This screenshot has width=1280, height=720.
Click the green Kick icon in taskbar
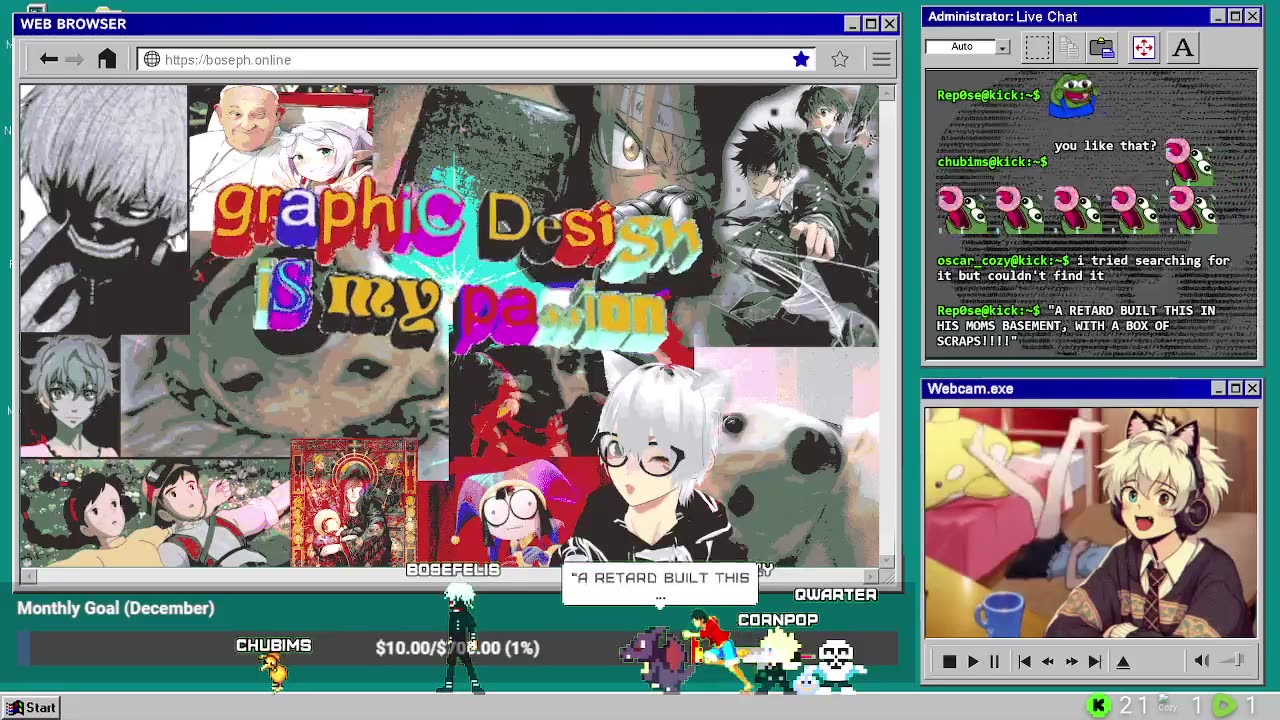1098,706
